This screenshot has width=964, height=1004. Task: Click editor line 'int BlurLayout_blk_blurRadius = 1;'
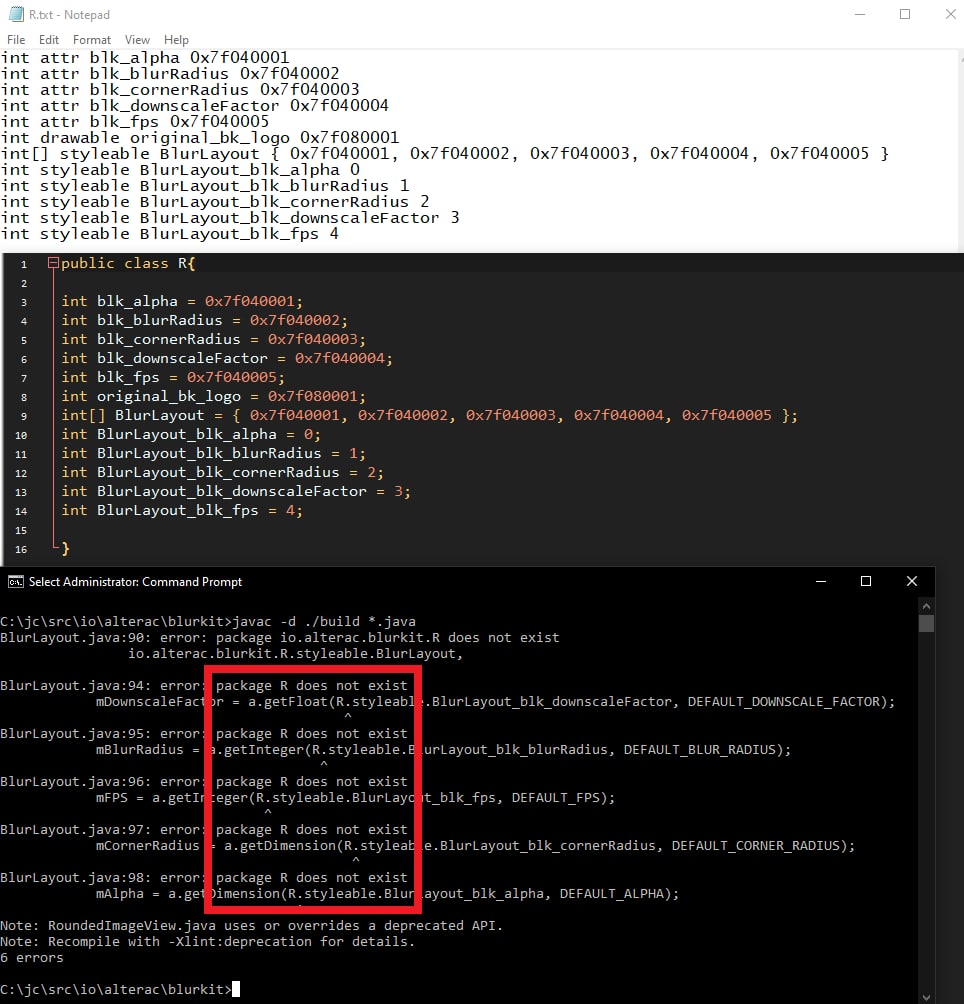tap(214, 453)
